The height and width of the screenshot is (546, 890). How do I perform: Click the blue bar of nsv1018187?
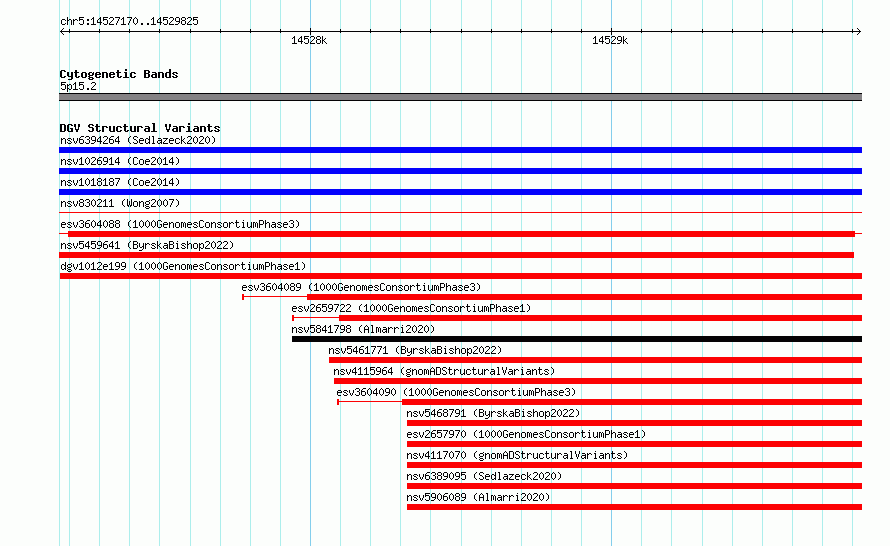(460, 192)
